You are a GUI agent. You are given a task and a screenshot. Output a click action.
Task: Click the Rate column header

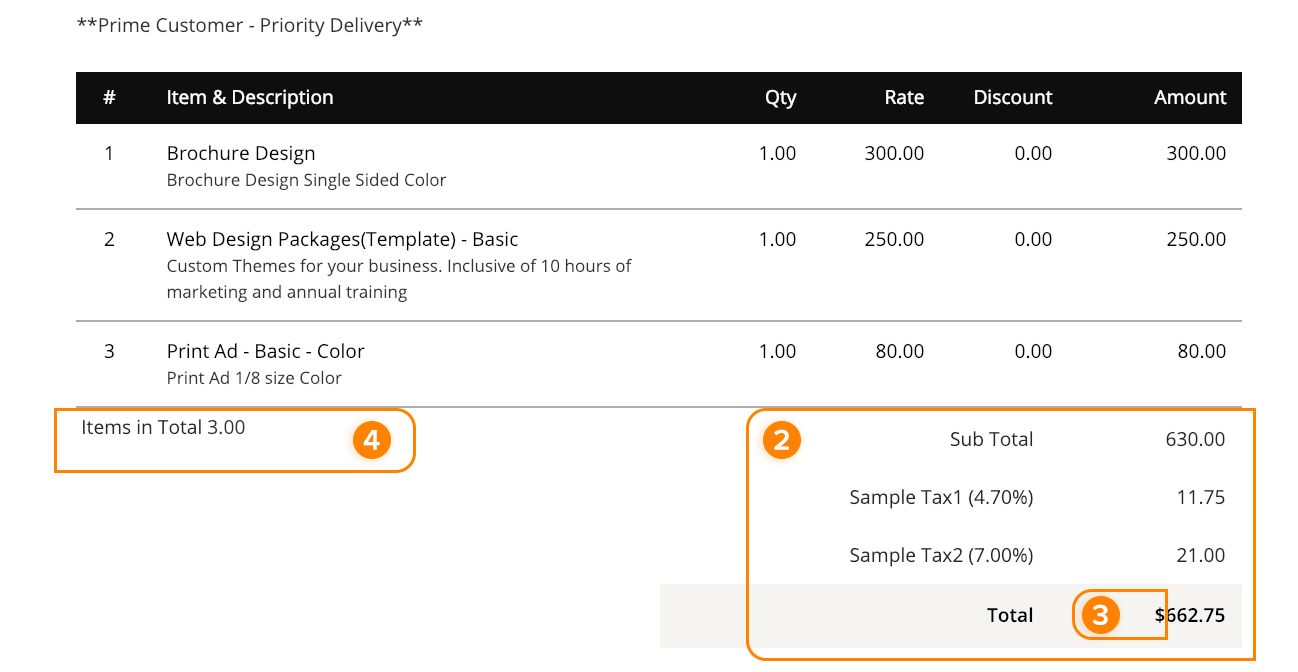pos(904,98)
